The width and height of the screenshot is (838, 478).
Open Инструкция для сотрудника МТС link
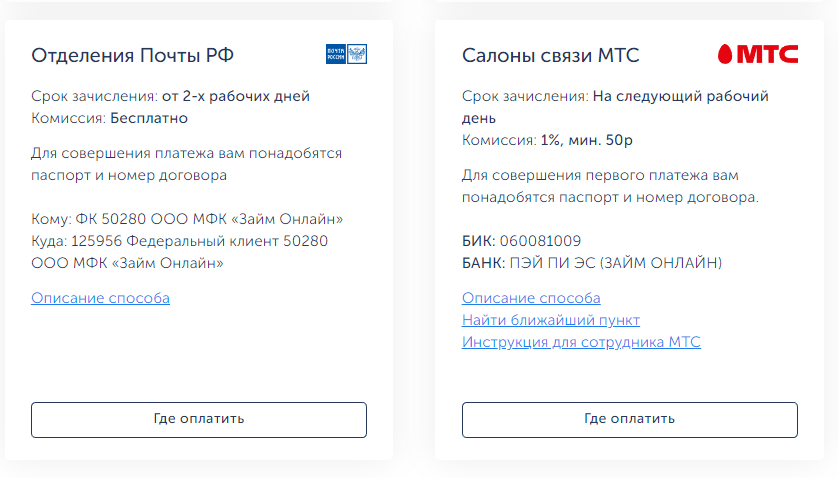tap(581, 342)
